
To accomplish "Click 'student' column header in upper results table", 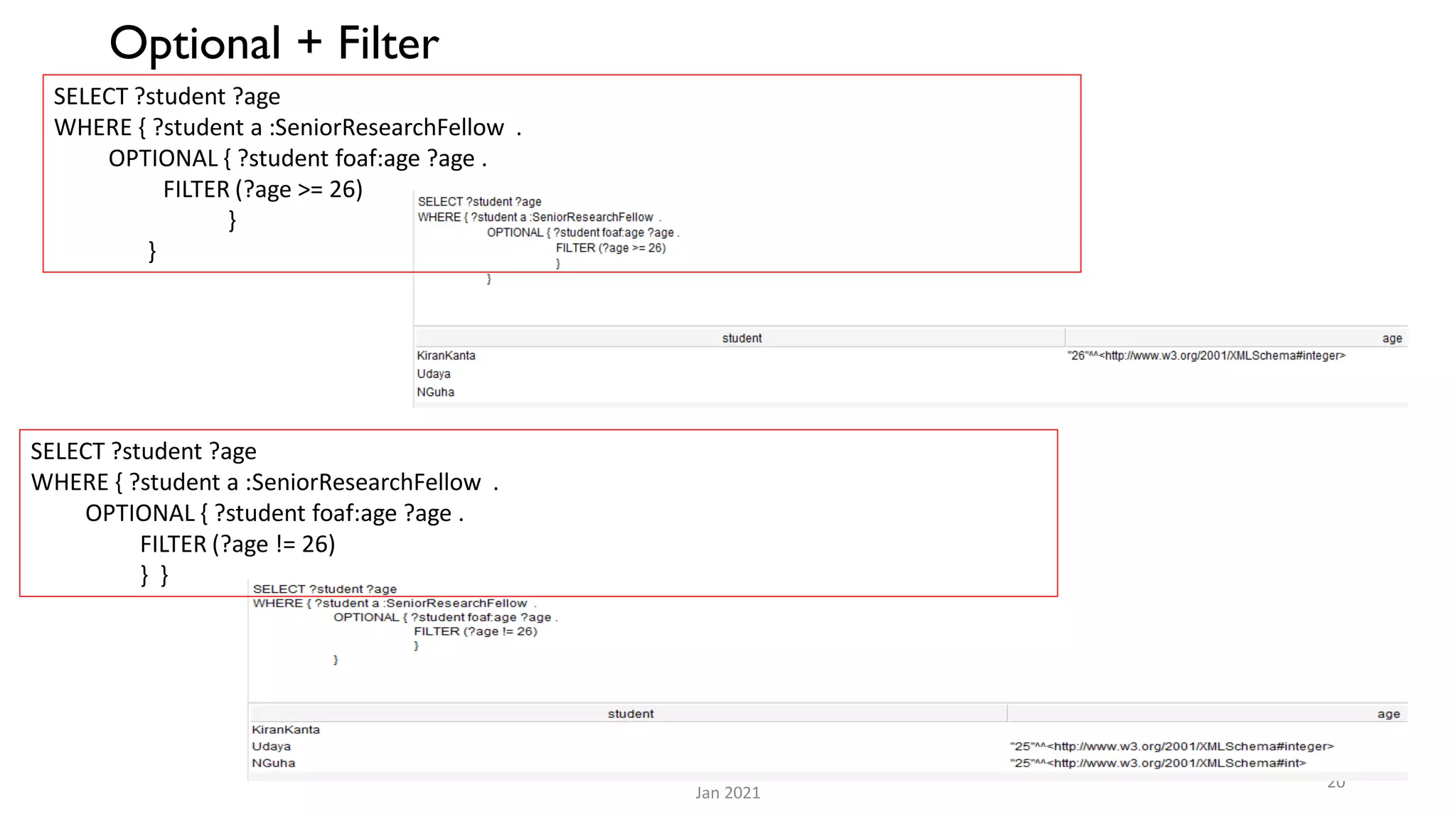I will tap(742, 338).
